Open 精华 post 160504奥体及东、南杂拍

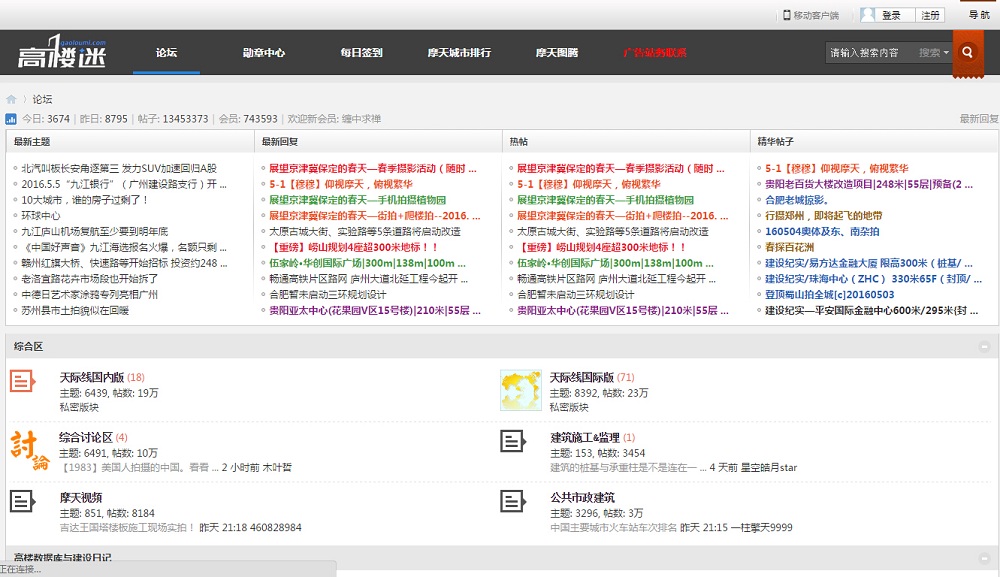click(822, 231)
